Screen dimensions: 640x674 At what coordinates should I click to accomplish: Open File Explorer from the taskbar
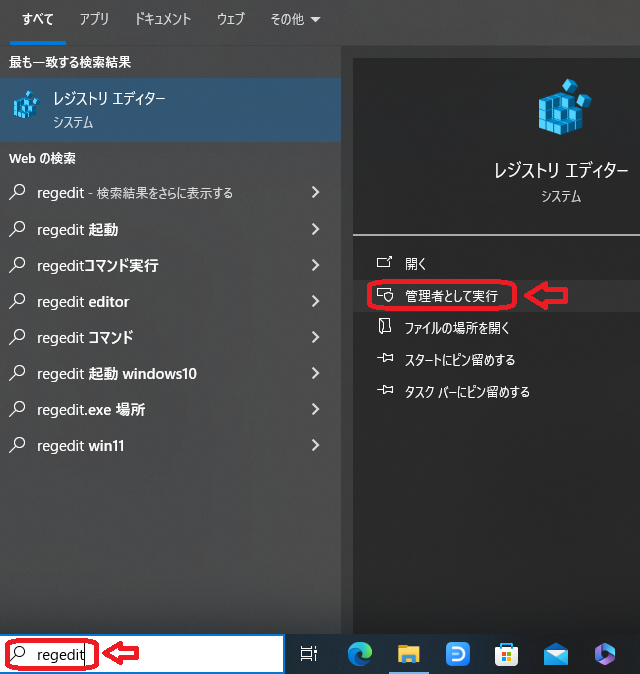tap(408, 654)
